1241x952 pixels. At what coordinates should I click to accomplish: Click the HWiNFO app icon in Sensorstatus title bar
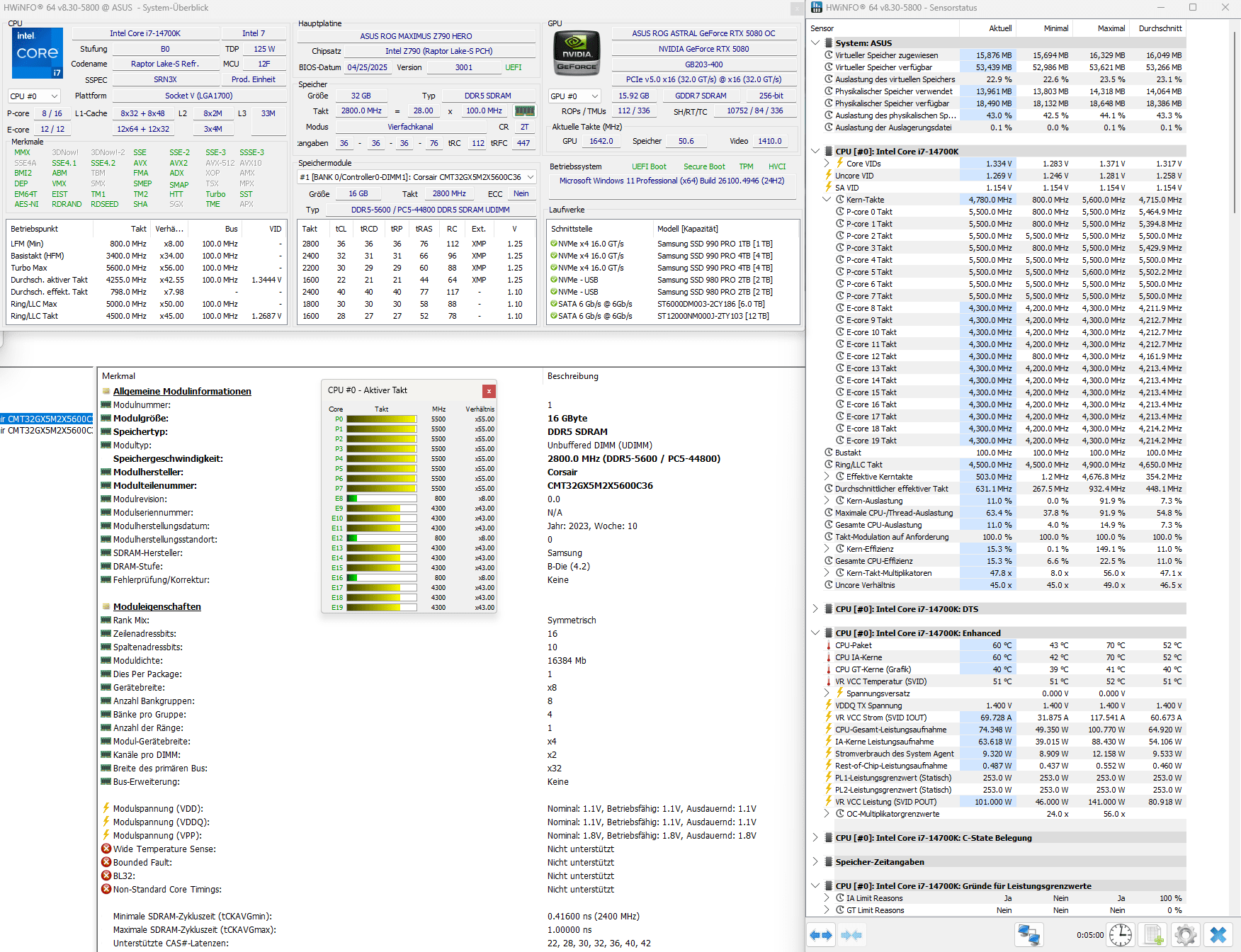pos(817,7)
